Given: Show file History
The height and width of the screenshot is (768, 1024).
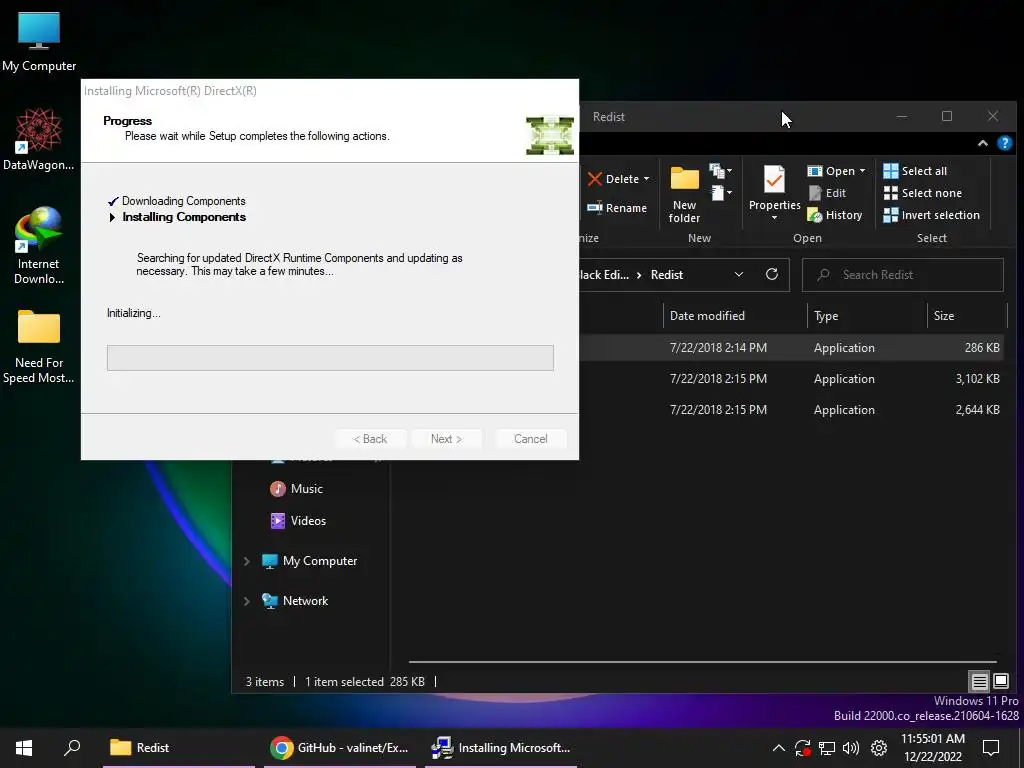Looking at the screenshot, I should pos(835,215).
